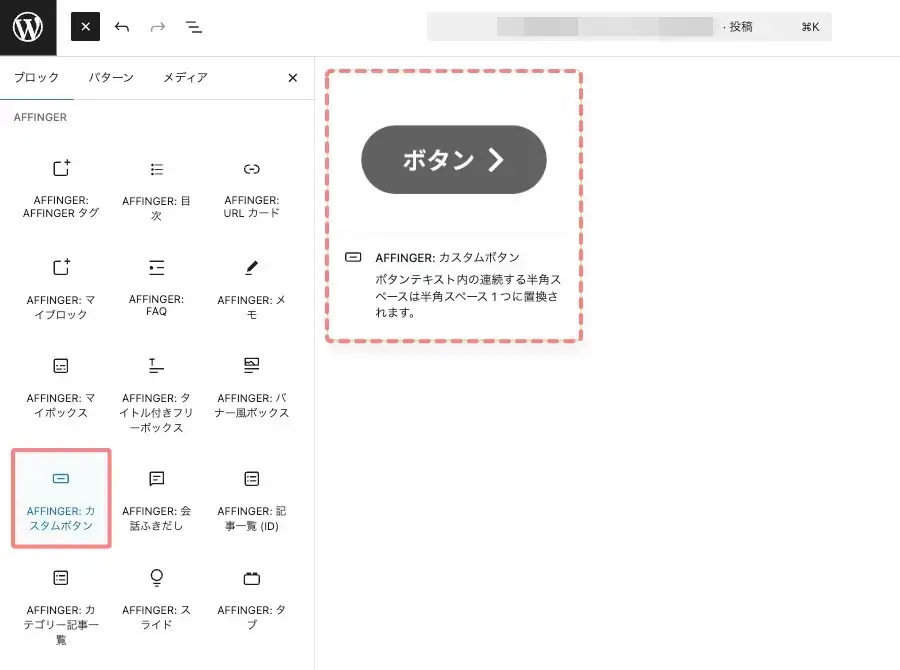Choose the AFFINGER URLカード block

click(251, 182)
